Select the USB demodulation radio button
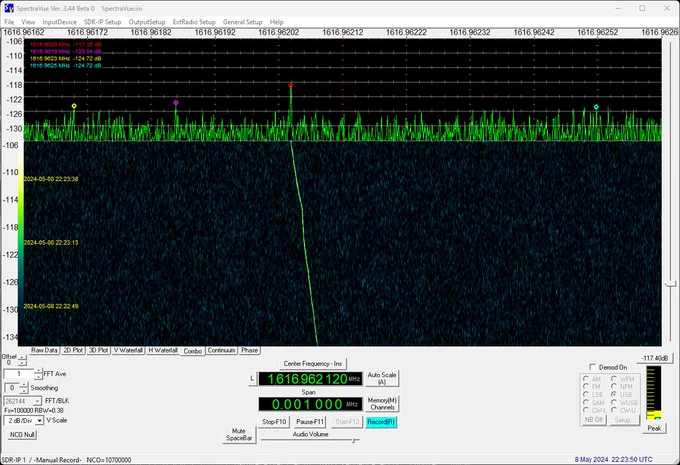The image size is (680, 465). coord(614,394)
